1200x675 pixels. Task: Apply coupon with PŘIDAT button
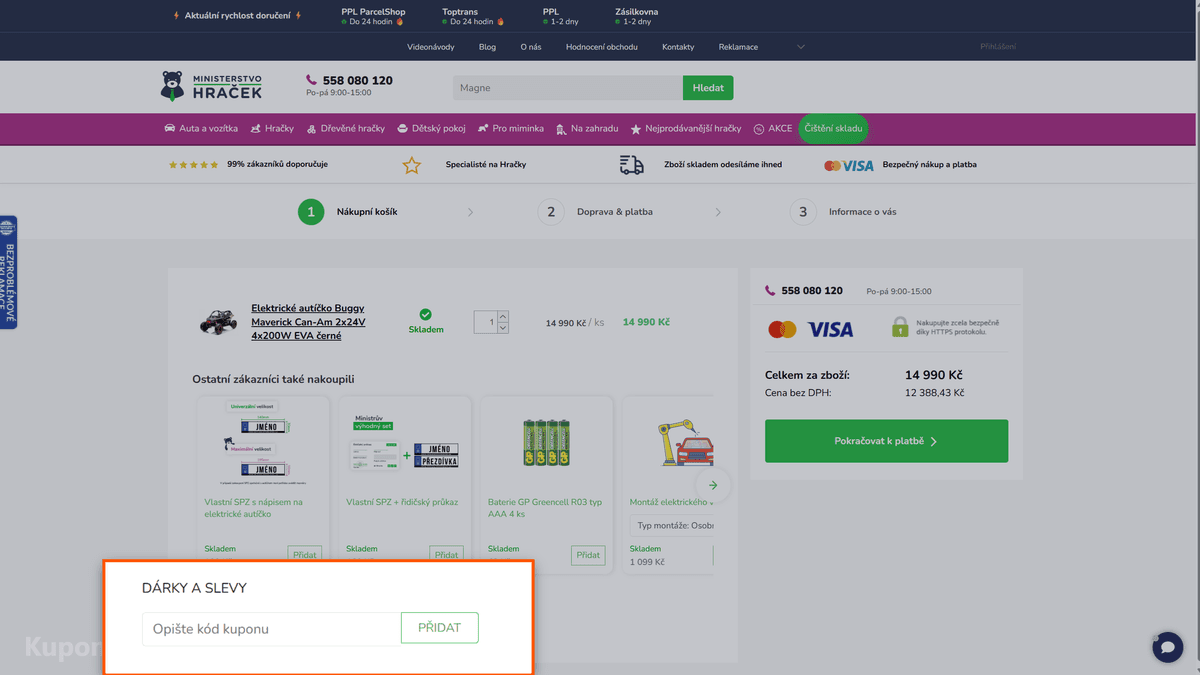[x=439, y=628]
